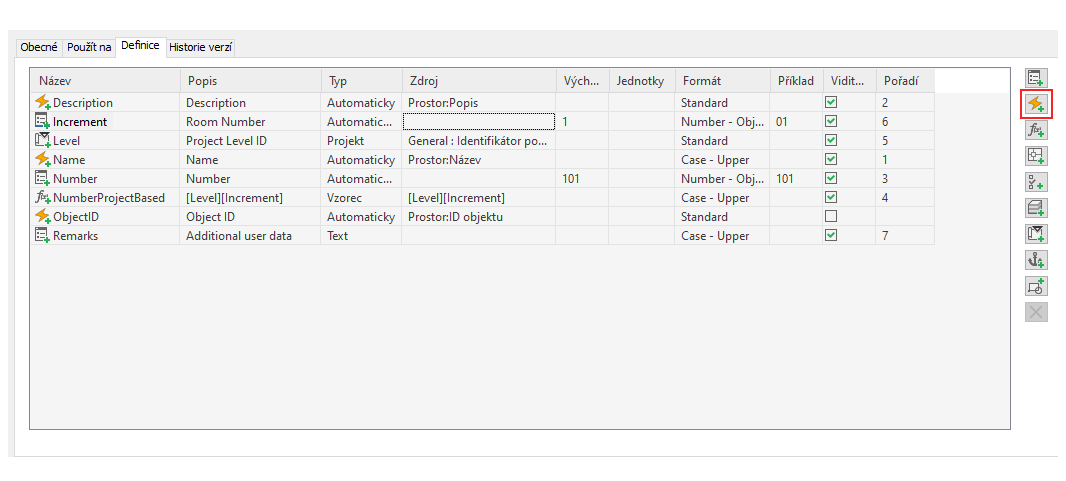This screenshot has height=481, width=1066.
Task: Click the anchor add attribute icon
Action: (x=1036, y=260)
